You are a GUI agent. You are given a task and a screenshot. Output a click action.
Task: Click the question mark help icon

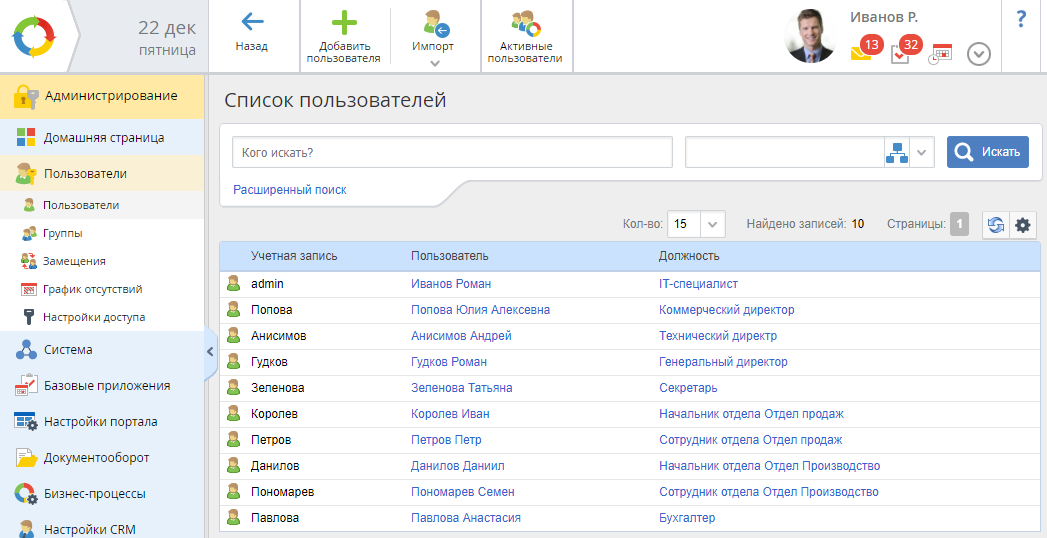1021,19
